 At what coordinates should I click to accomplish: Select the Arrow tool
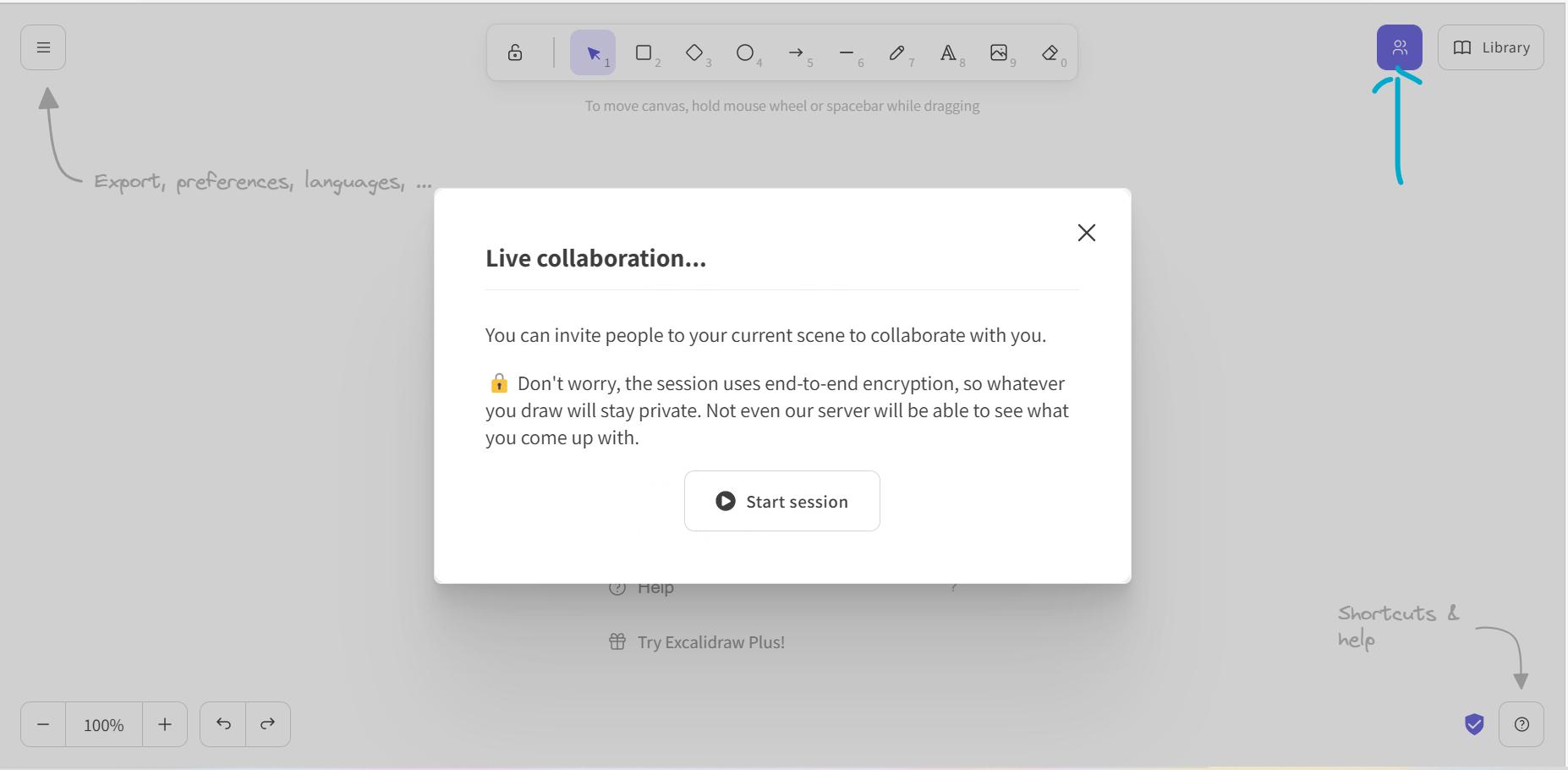[797, 52]
